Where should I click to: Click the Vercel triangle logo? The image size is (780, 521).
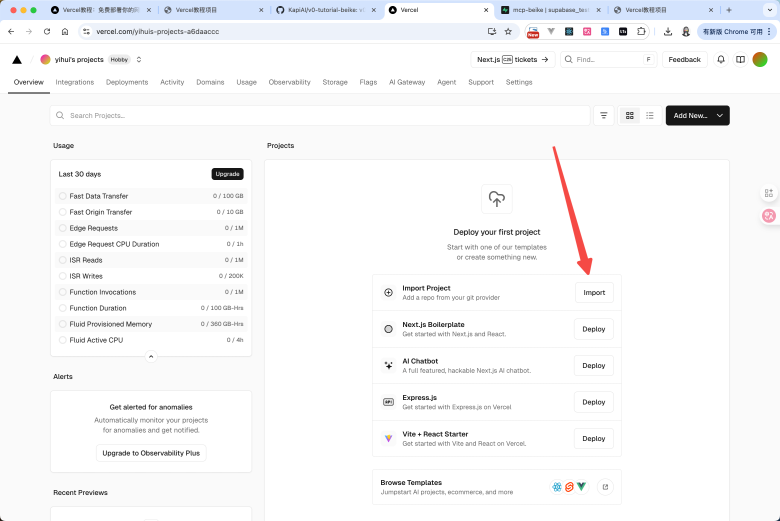tap(17, 59)
